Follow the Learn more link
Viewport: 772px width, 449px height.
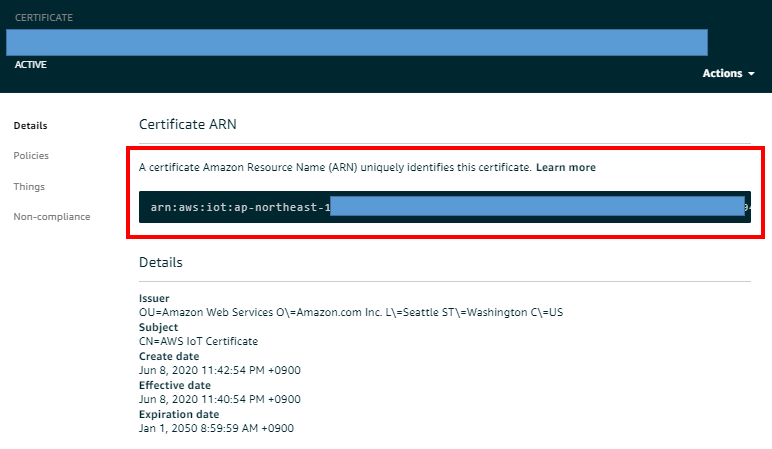(566, 167)
